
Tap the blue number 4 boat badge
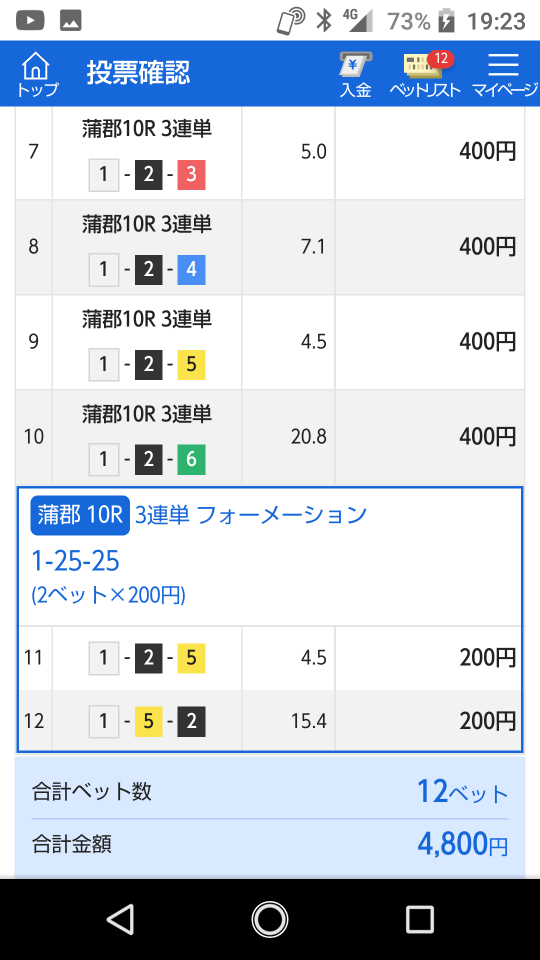(192, 270)
